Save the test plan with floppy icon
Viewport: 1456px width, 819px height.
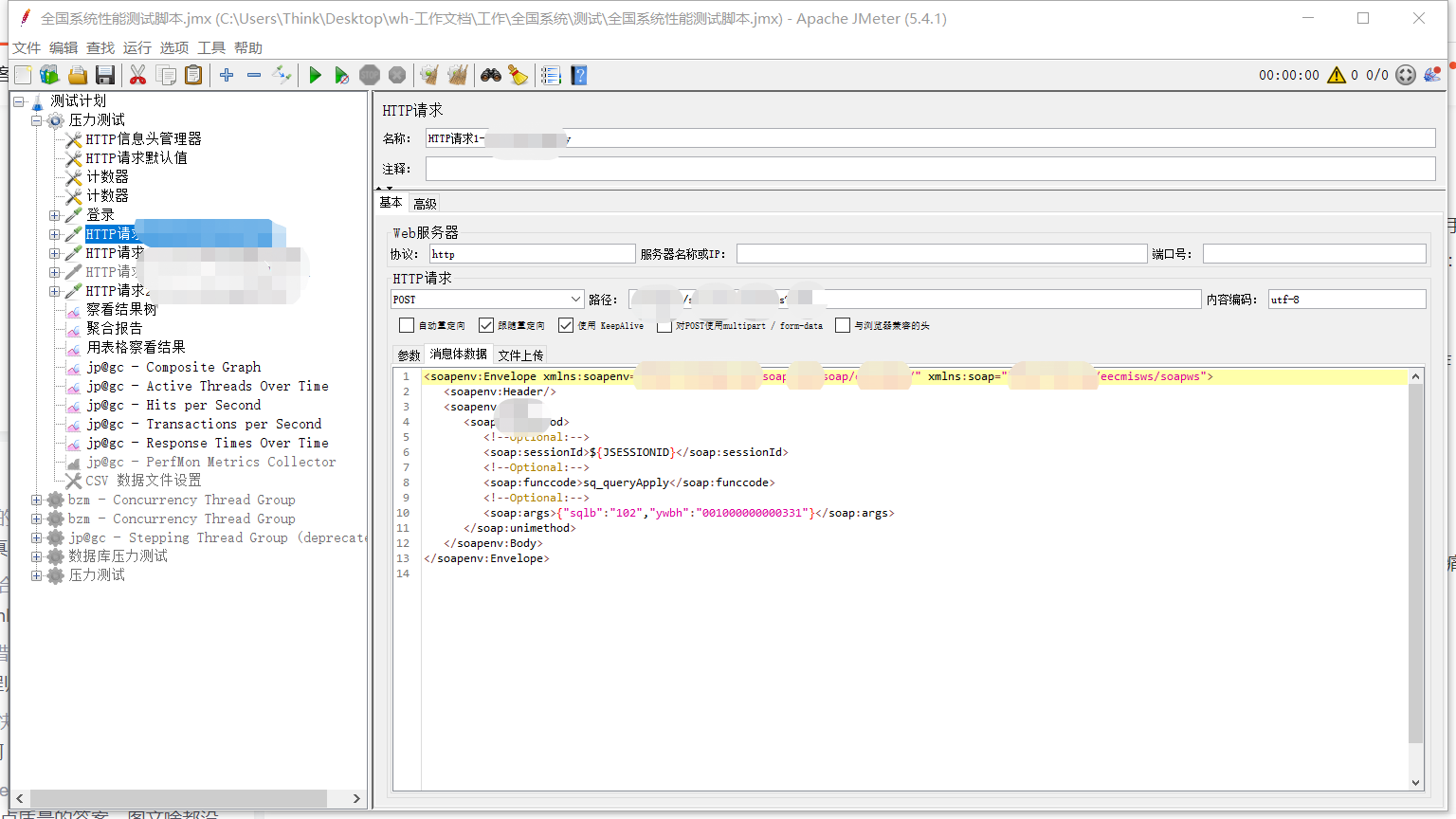click(105, 75)
